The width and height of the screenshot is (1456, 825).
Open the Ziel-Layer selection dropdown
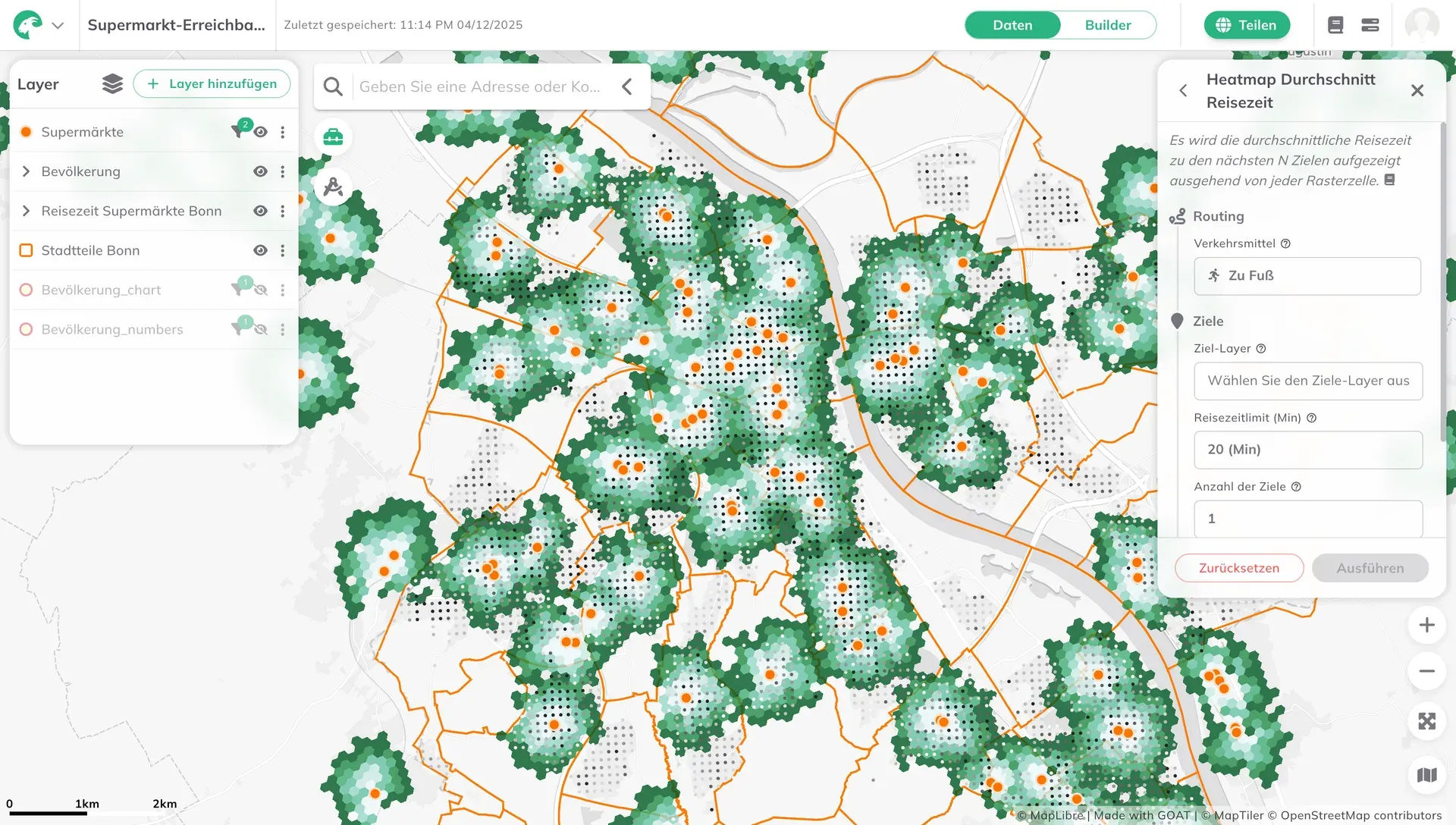click(x=1307, y=381)
